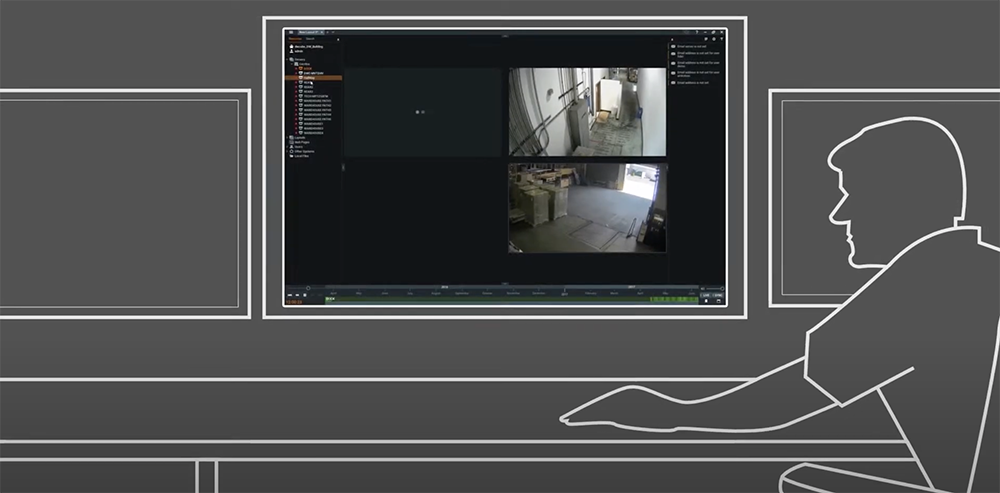This screenshot has height=493, width=1000.
Task: Click the admin user entry
Action: [x=295, y=51]
